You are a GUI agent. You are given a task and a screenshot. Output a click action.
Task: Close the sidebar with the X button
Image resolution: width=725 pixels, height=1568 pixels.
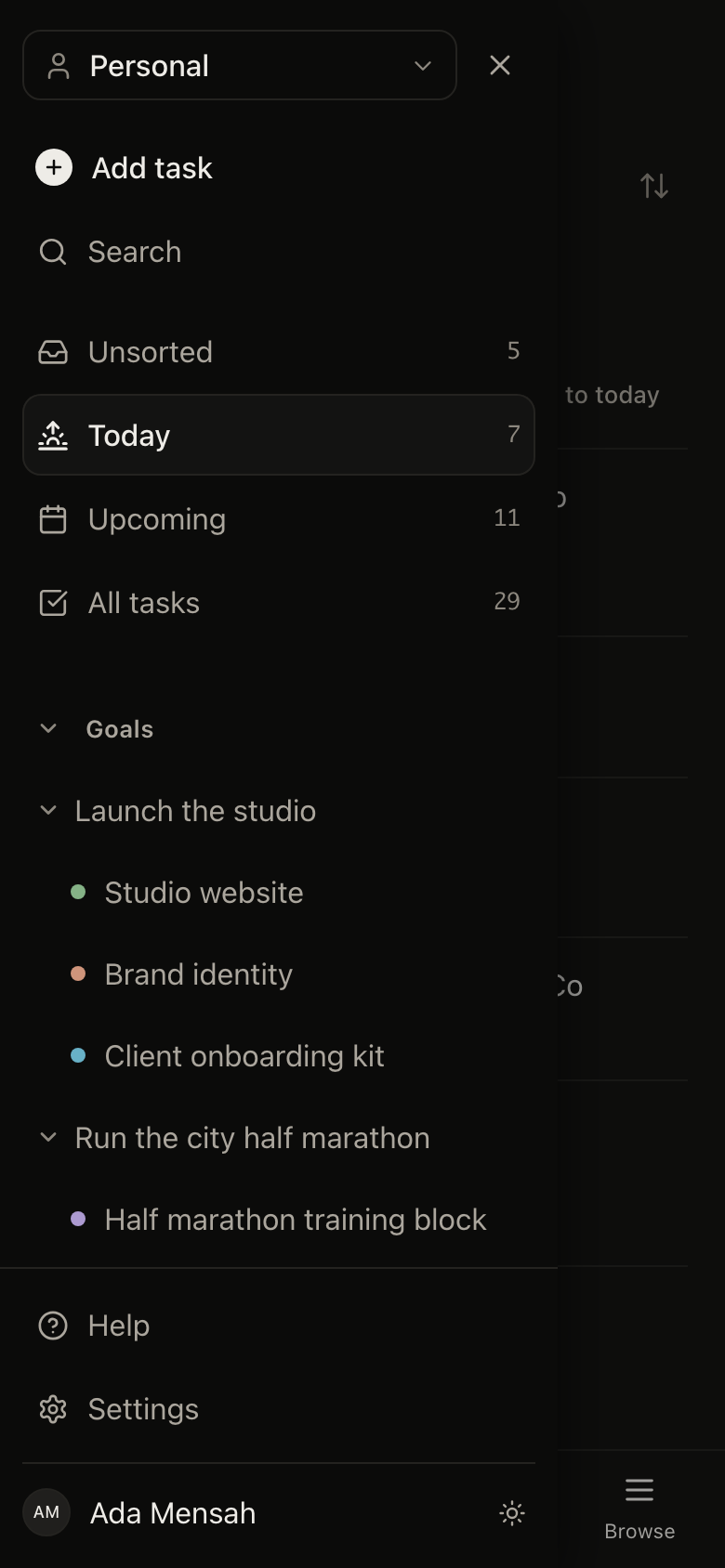[500, 65]
